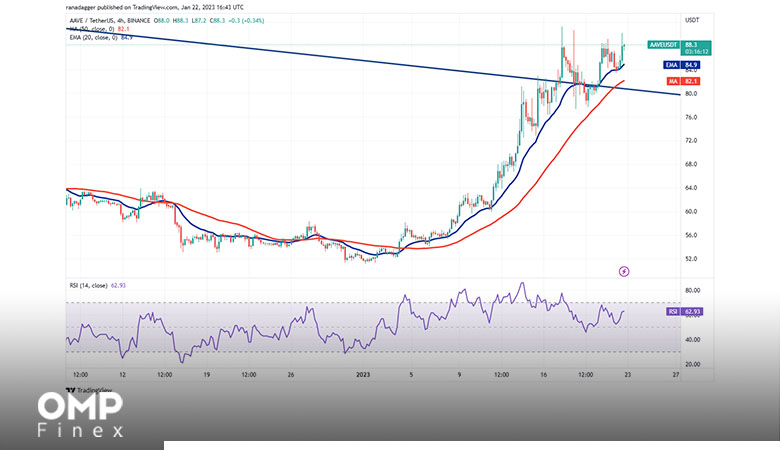This screenshot has height=450, width=780.
Task: Click the 03:16:12 candle countdown timer
Action: (x=696, y=52)
